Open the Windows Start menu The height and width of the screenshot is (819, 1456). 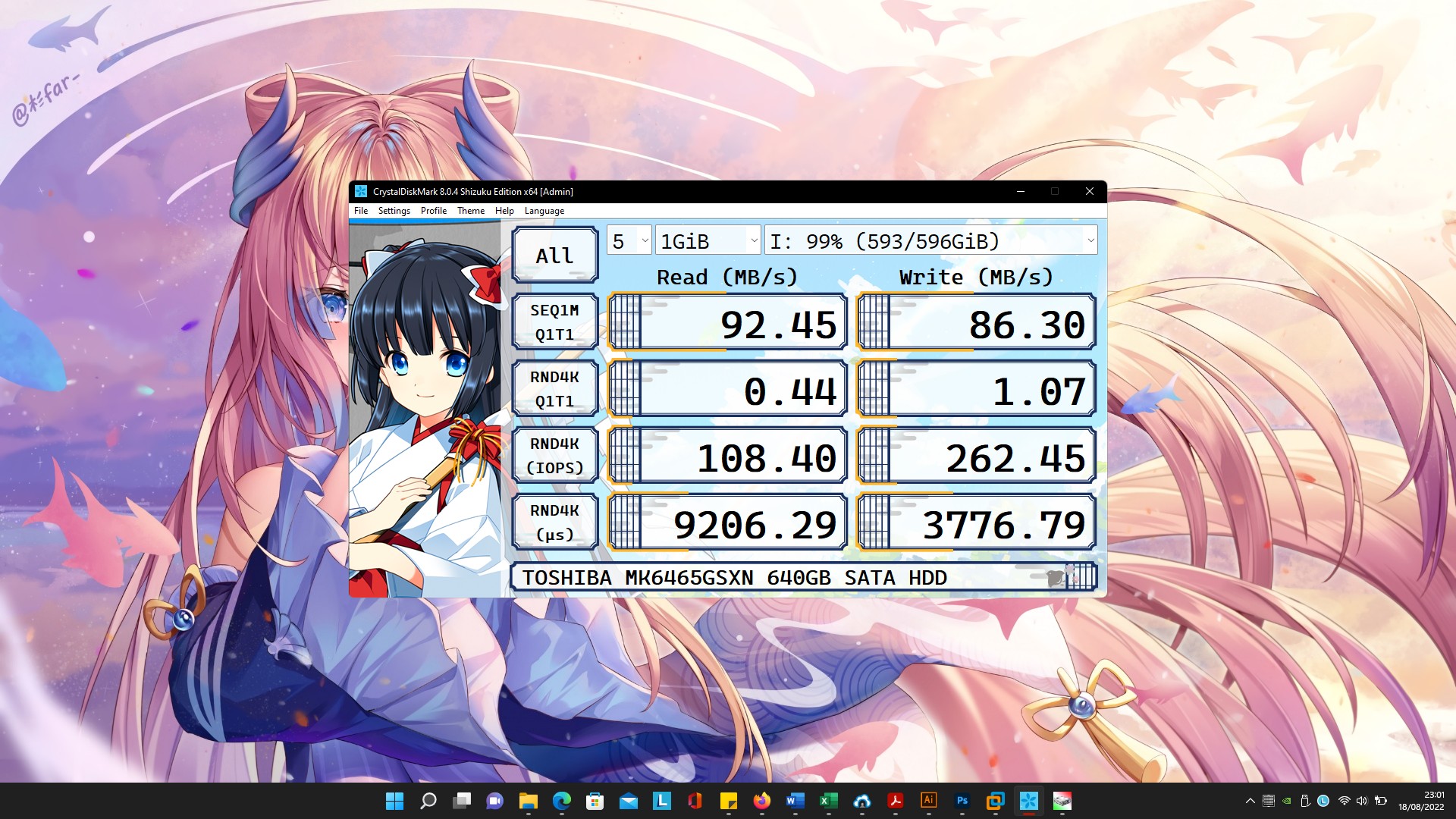[395, 801]
